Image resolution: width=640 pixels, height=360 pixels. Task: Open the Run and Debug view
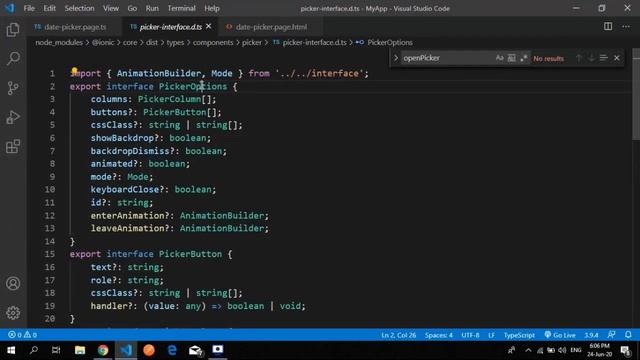click(13, 118)
